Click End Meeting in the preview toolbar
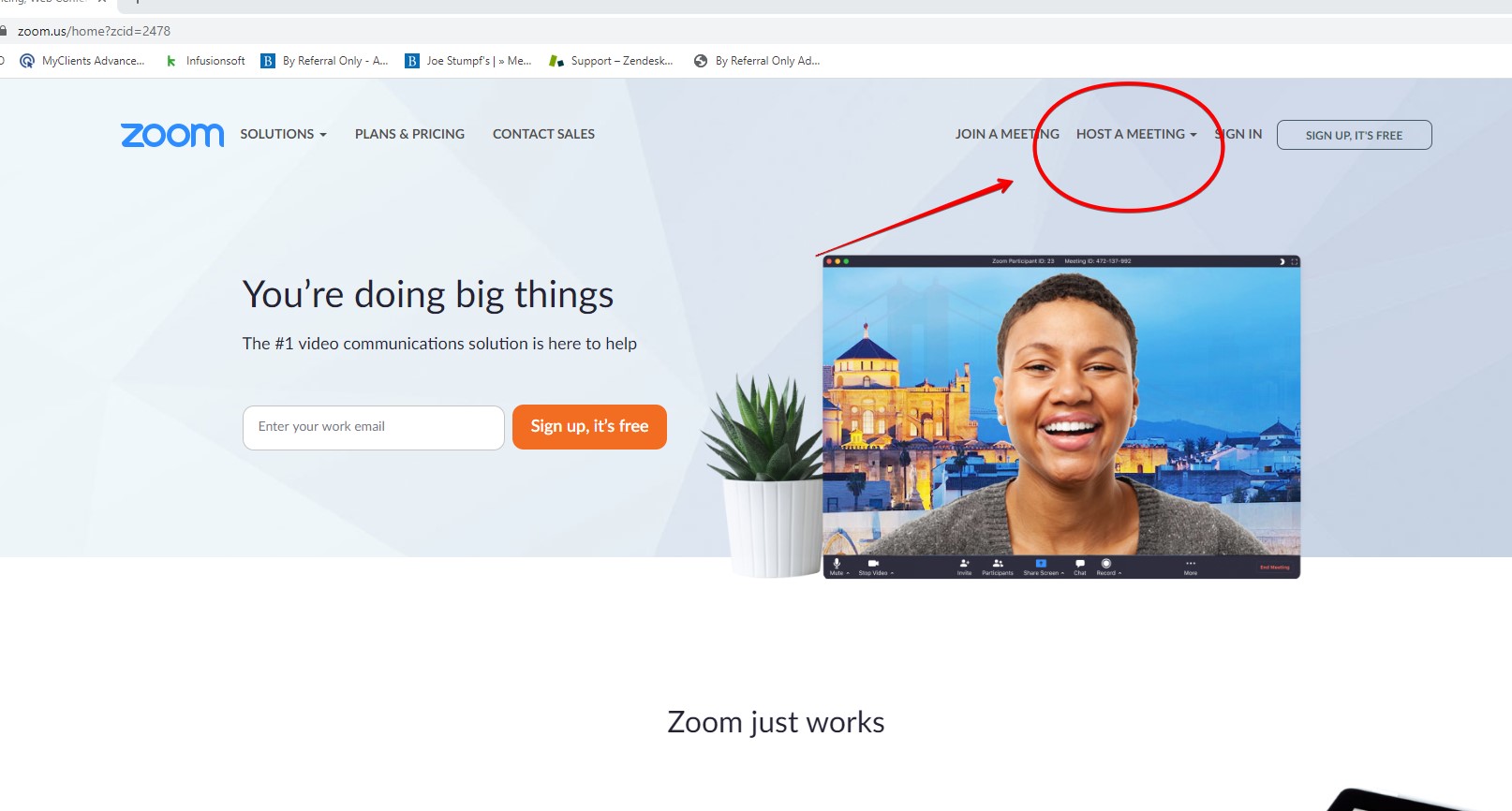Viewport: 1512px width, 811px height. [x=1274, y=567]
